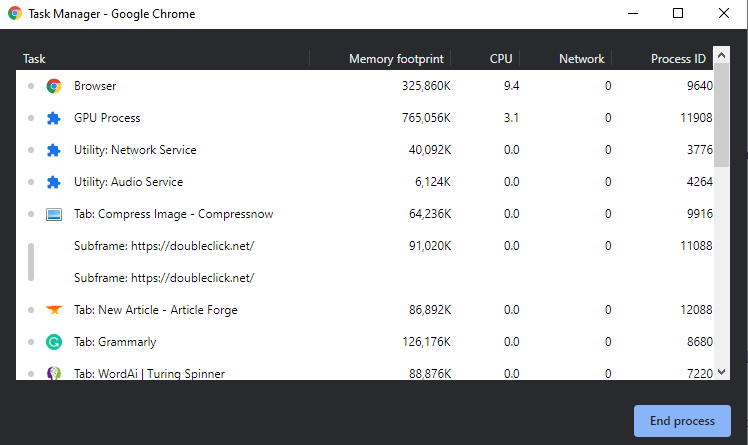Click the Article Forge tab icon
The width and height of the screenshot is (748, 445).
(x=54, y=310)
